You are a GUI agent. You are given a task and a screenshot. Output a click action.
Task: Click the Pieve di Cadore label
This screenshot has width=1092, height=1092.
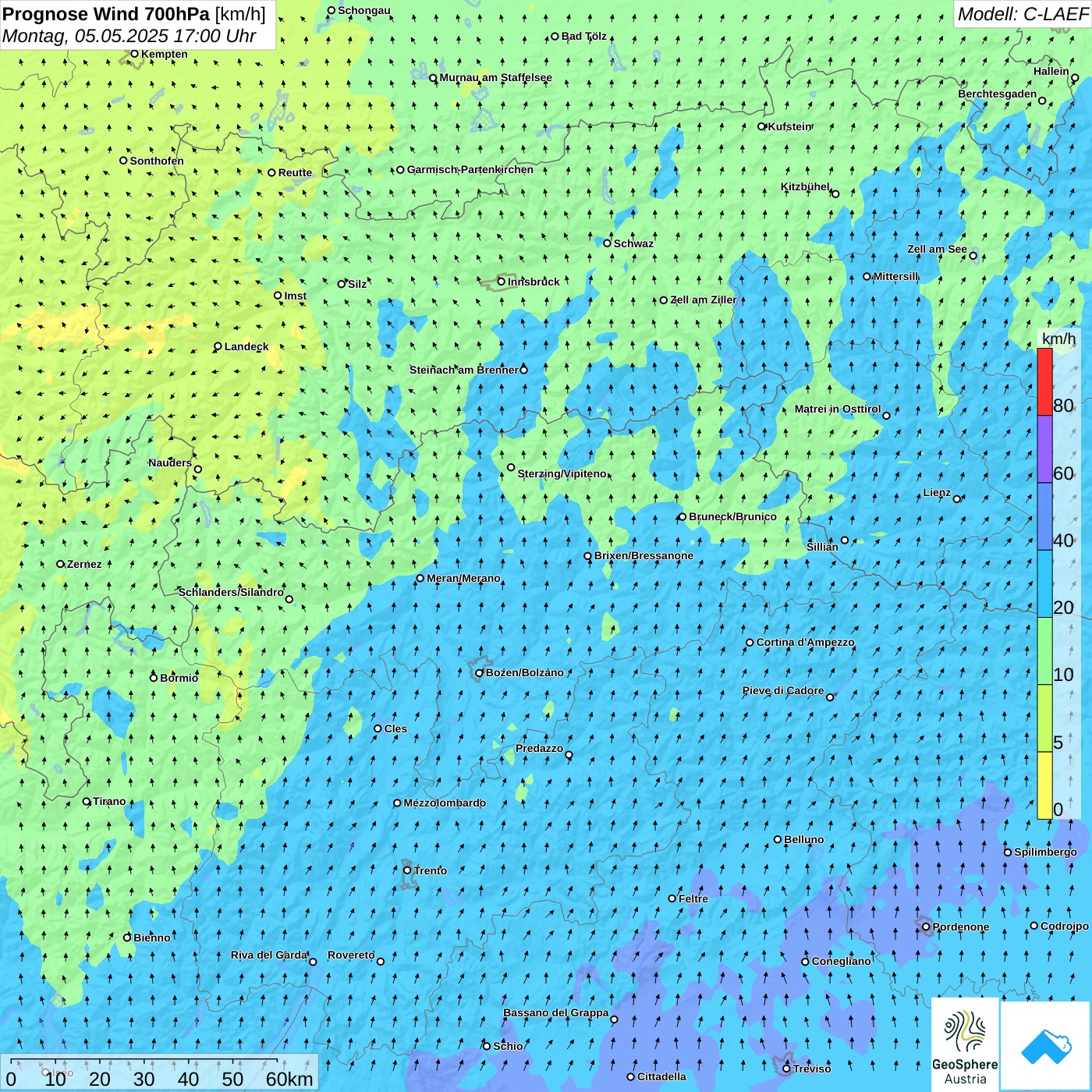[783, 690]
